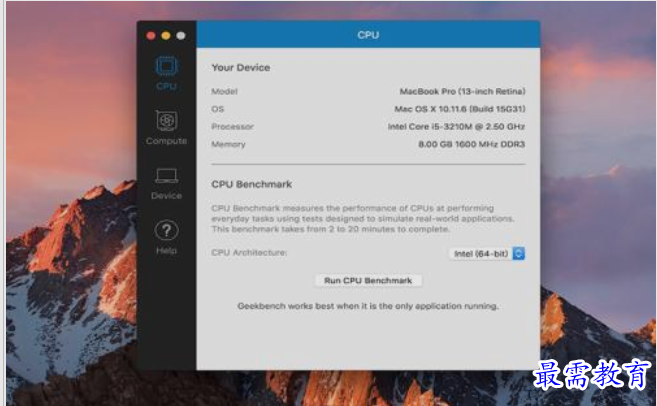Click the CPU Benchmark description paragraph
Image resolution: width=657 pixels, height=406 pixels.
coord(363,219)
